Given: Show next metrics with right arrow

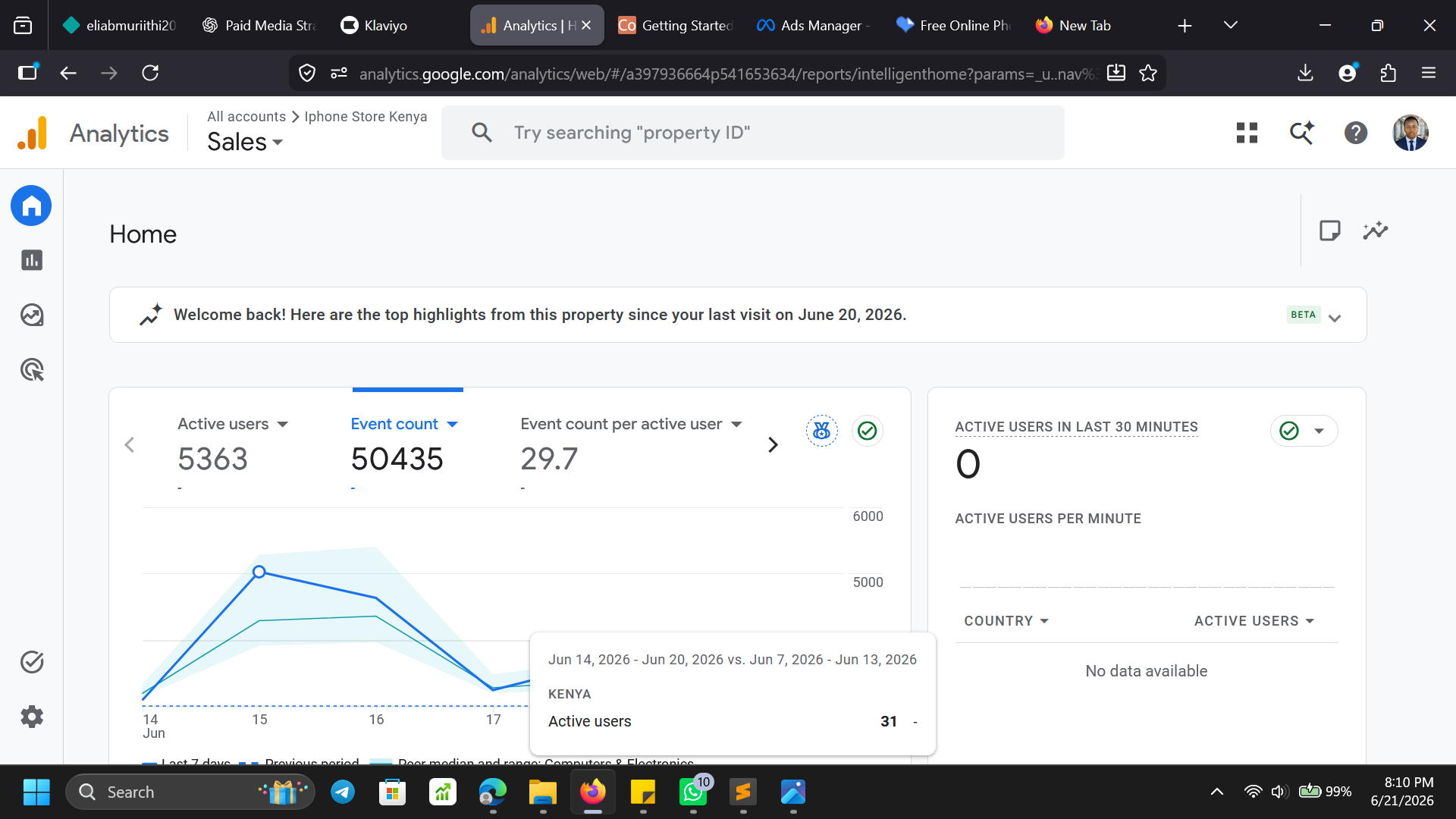Looking at the screenshot, I should coord(773,445).
